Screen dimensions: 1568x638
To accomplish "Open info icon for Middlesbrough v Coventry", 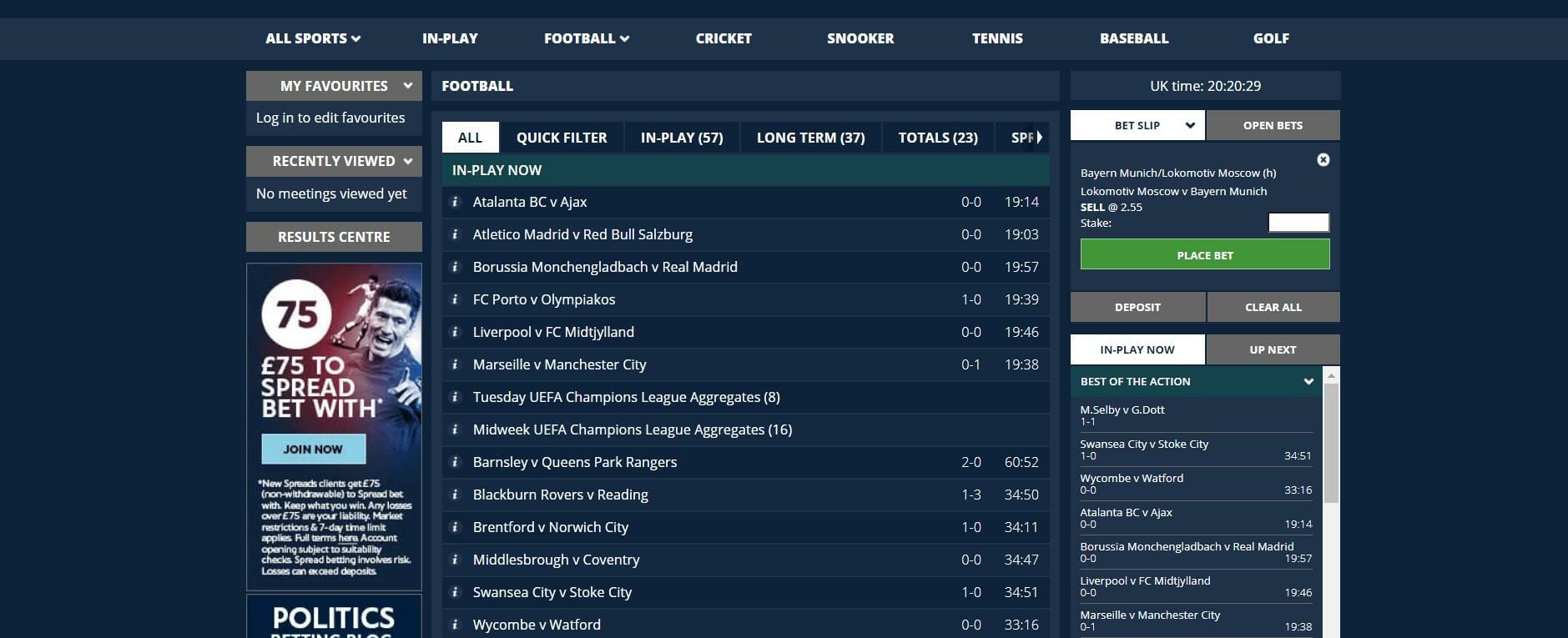I will (455, 560).
